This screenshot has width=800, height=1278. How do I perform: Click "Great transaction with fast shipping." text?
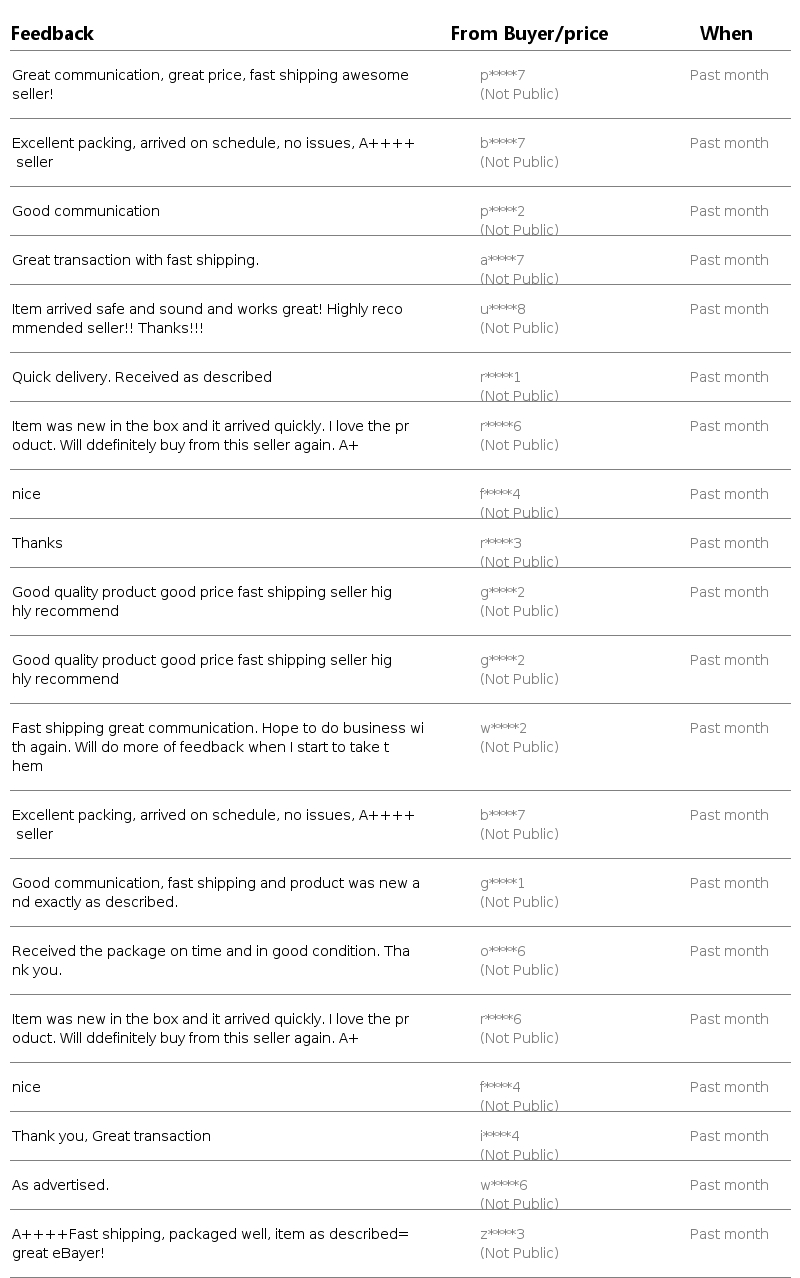point(135,260)
